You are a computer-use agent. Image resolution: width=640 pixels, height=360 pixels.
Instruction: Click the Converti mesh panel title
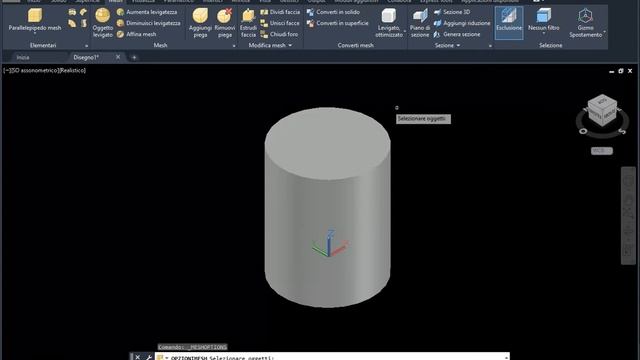[356, 45]
